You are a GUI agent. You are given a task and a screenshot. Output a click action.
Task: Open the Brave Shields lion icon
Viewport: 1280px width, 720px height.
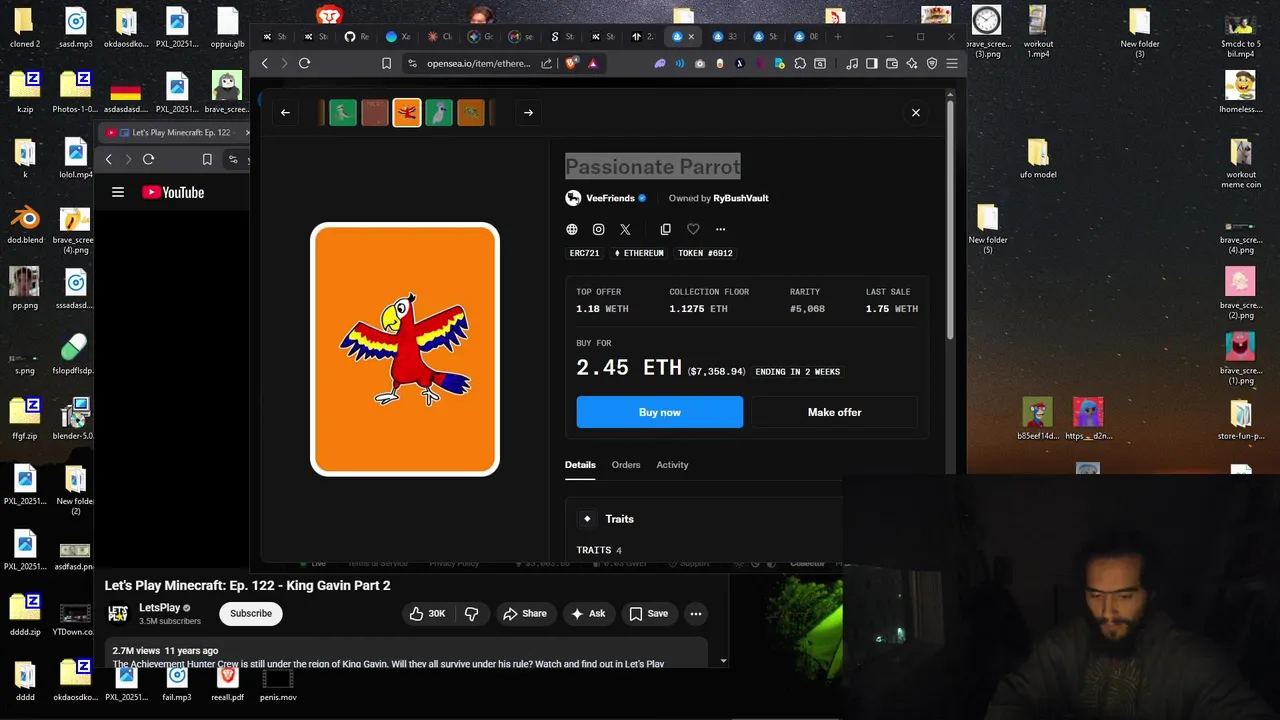(x=572, y=63)
